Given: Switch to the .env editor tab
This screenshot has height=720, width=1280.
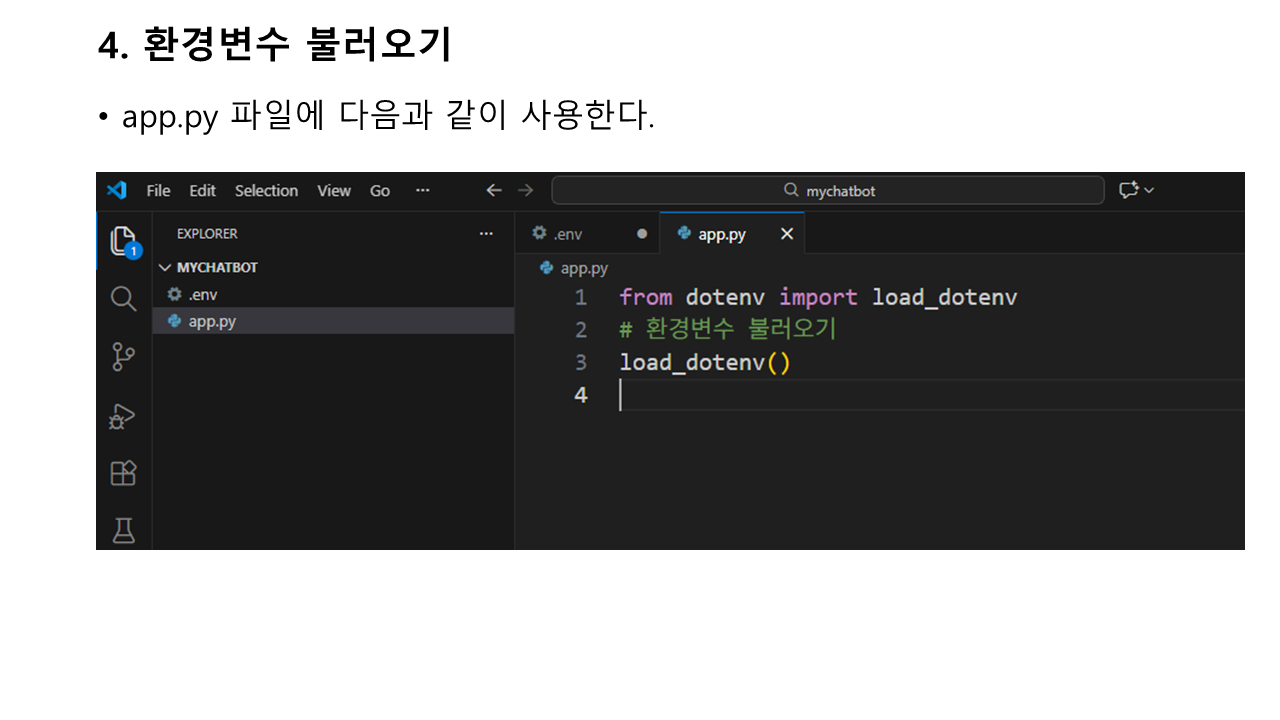Looking at the screenshot, I should tap(567, 234).
